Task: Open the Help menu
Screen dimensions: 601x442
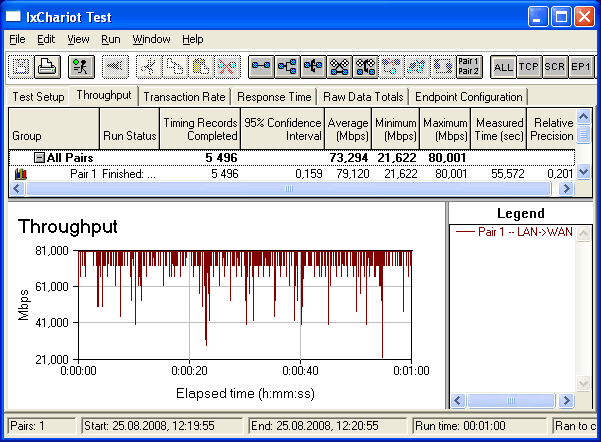Action: [193, 39]
